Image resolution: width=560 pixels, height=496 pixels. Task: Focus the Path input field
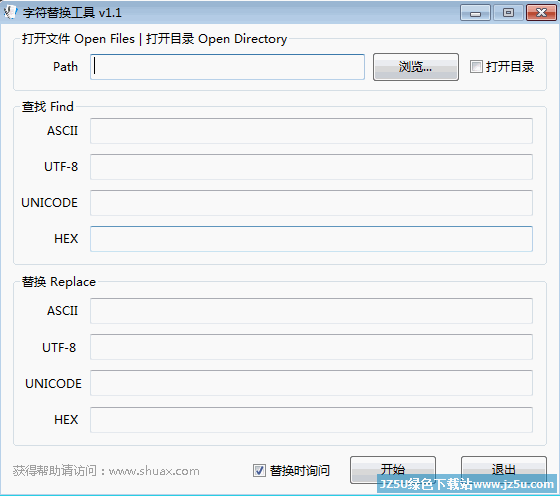point(227,67)
